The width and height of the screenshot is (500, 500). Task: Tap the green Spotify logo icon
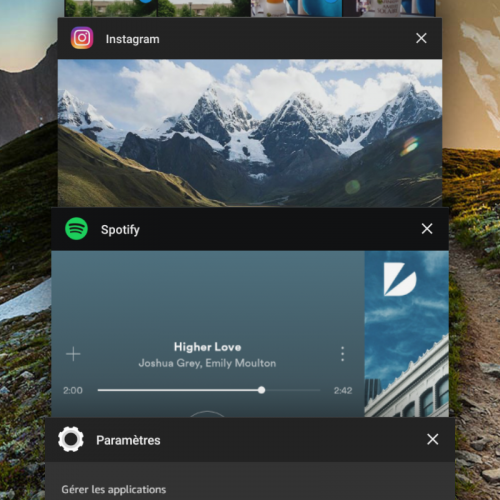76,229
